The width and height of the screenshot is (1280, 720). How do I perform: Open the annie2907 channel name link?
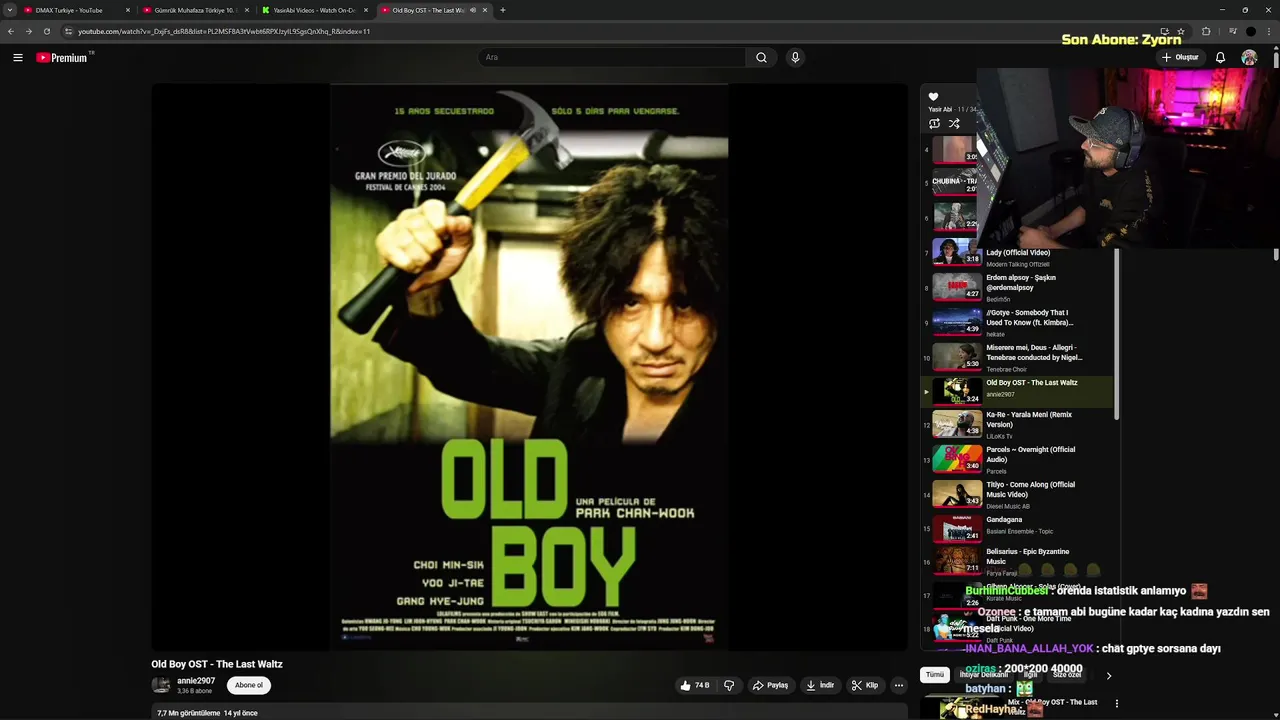tap(196, 681)
